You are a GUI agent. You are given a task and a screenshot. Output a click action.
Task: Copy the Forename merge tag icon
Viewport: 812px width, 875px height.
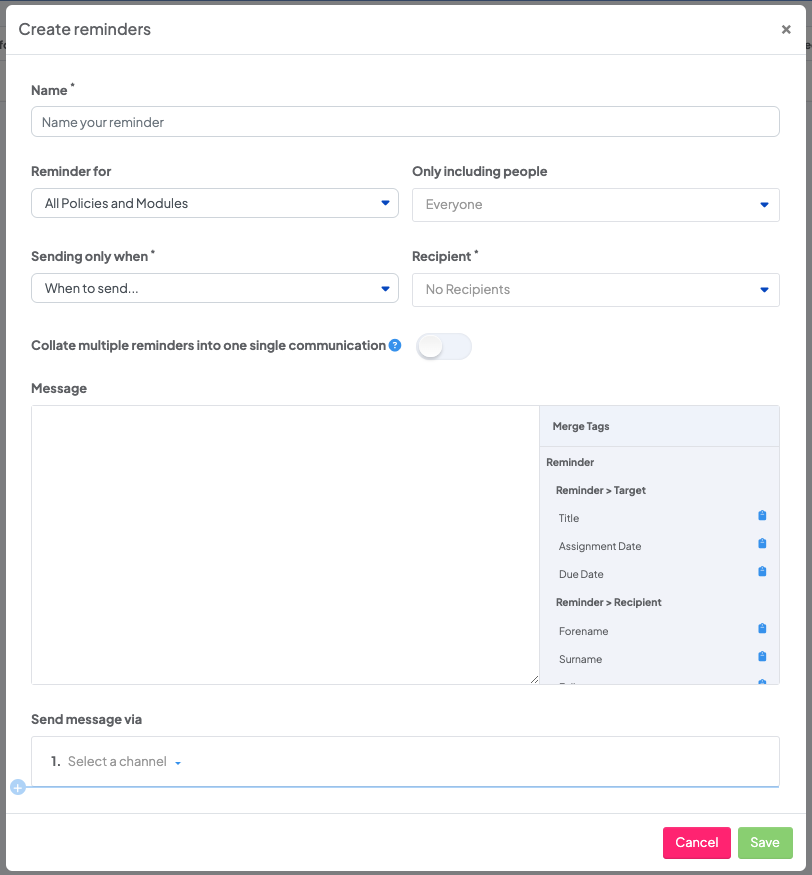tap(762, 629)
